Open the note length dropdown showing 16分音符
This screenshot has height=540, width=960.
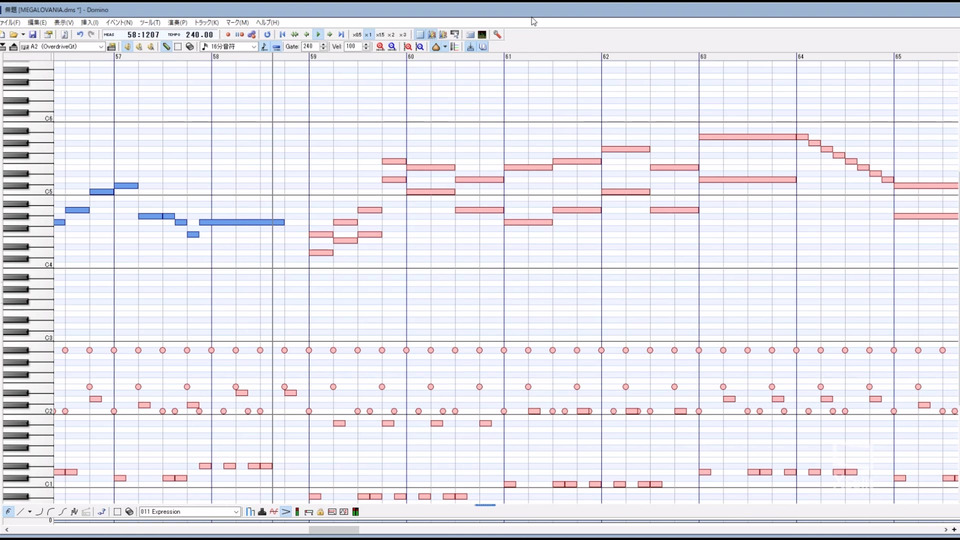tap(230, 47)
